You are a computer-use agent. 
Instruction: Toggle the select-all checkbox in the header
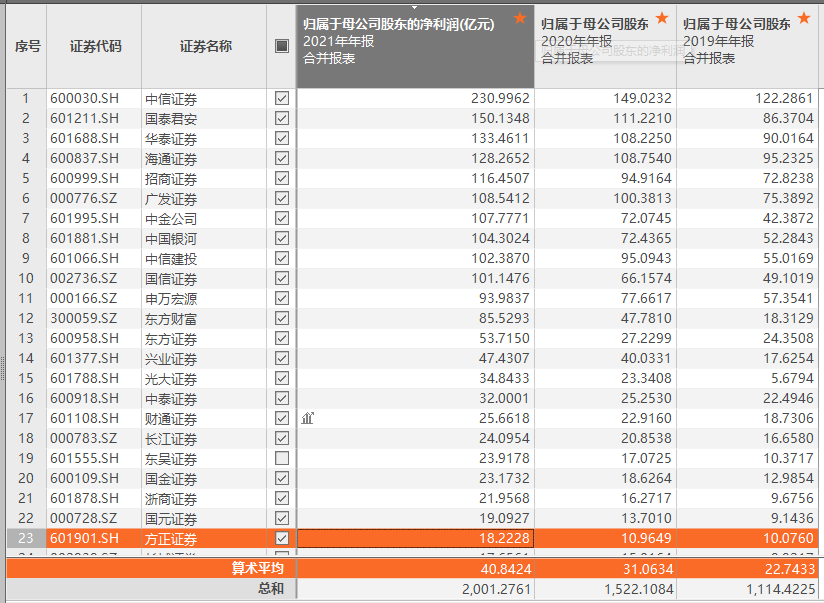tap(282, 46)
